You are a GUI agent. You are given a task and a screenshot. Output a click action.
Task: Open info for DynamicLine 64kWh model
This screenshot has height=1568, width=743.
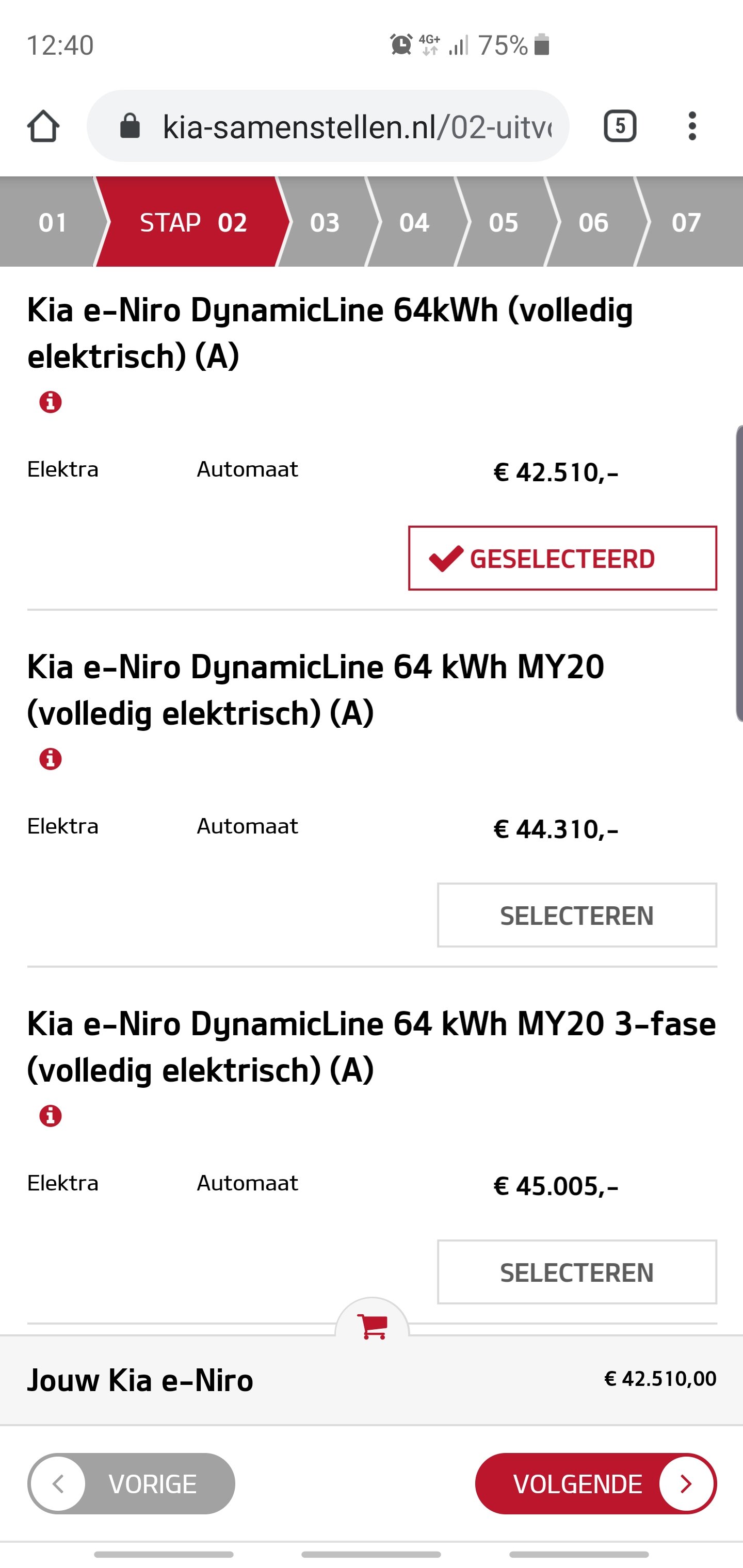click(51, 402)
